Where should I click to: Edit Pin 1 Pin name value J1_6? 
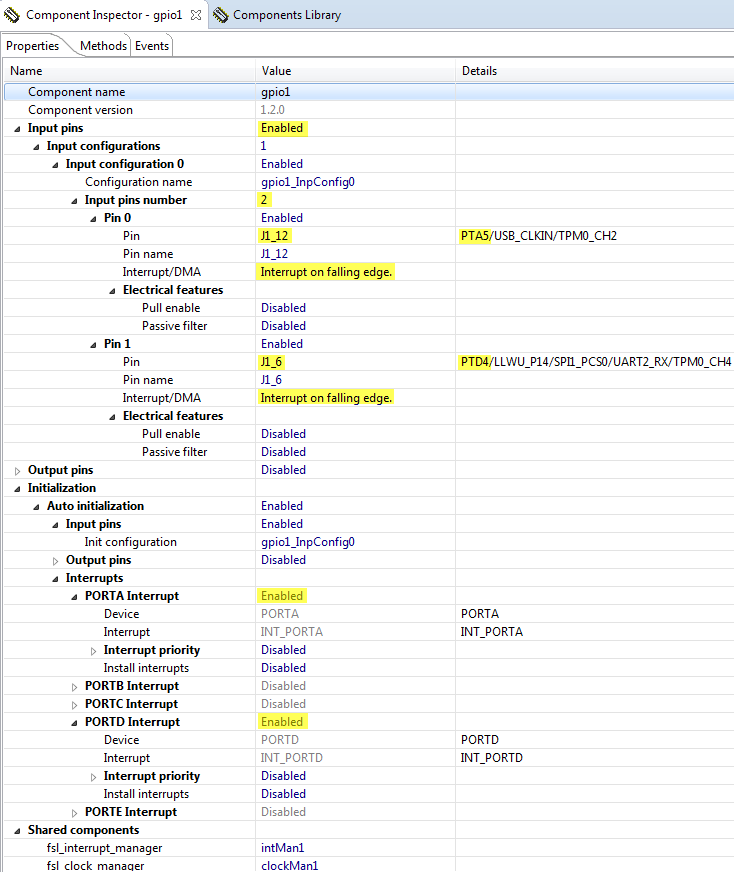271,380
